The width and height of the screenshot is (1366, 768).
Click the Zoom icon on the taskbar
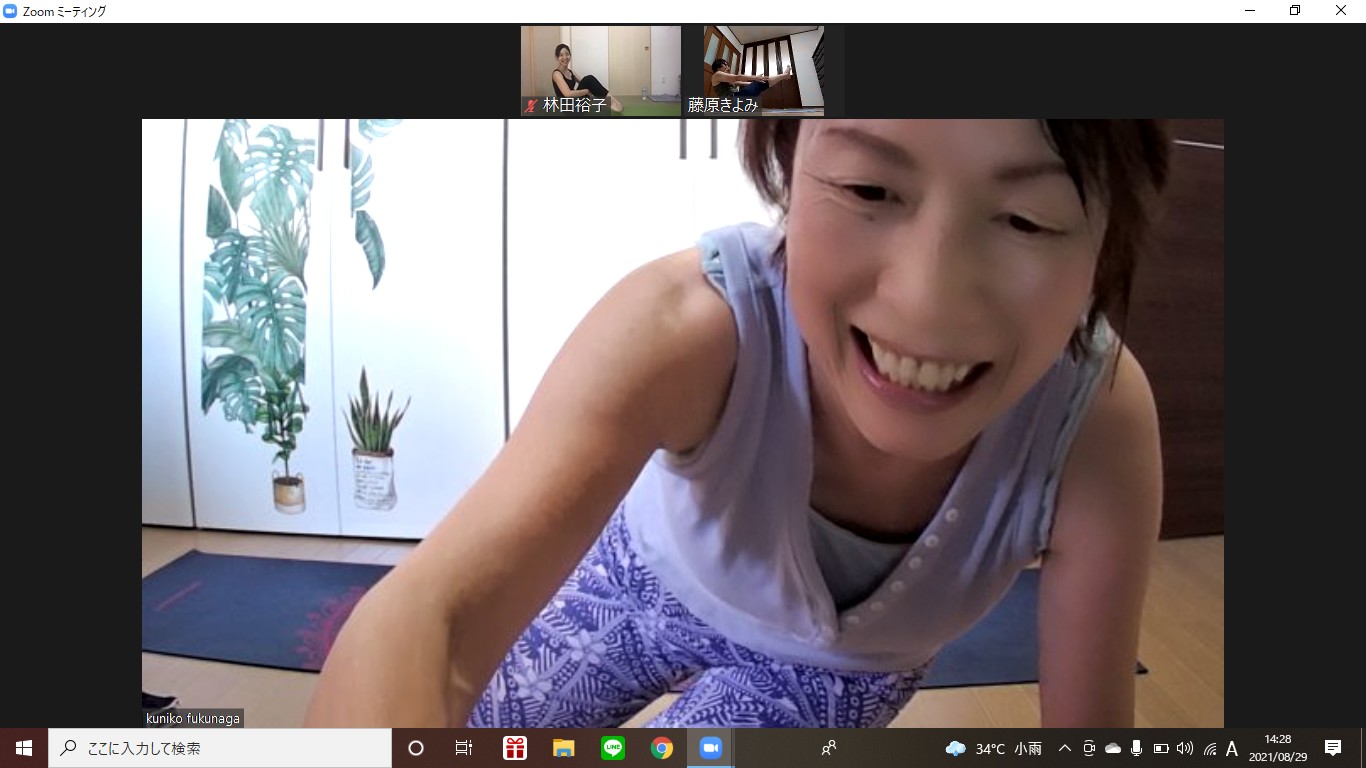point(711,748)
